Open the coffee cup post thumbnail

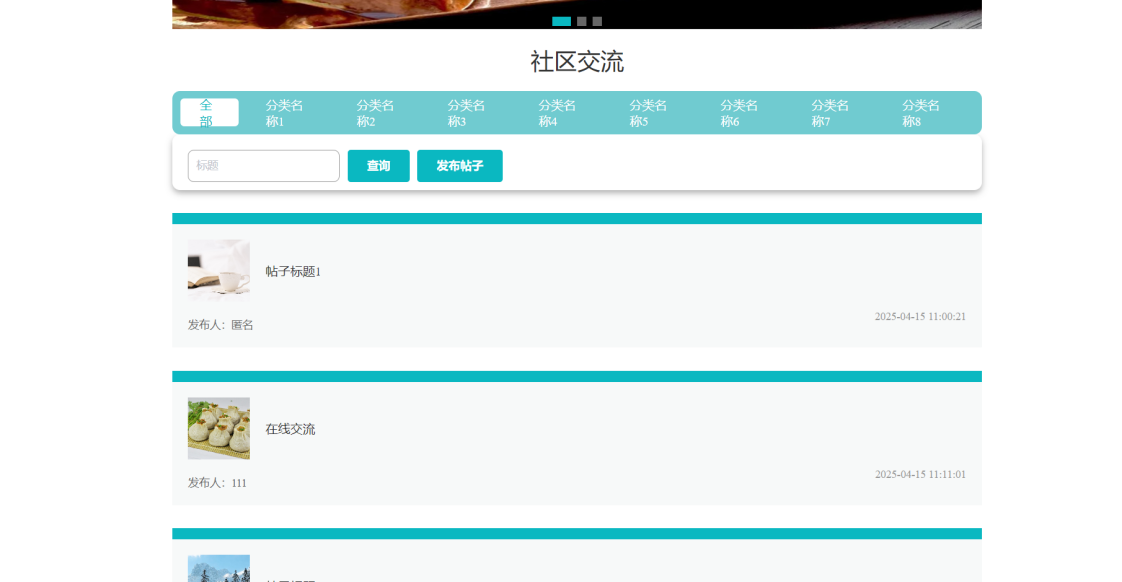(219, 270)
